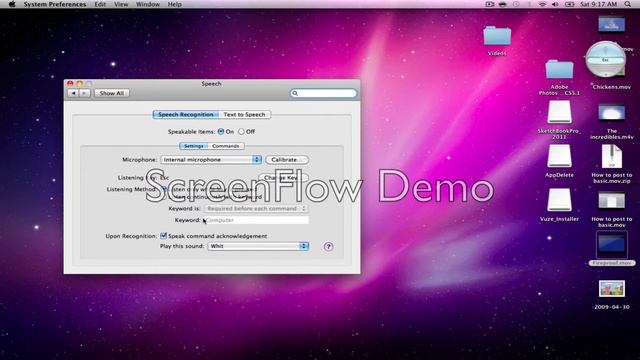Toggle Speak command acknowledgement checkbox

click(x=164, y=236)
